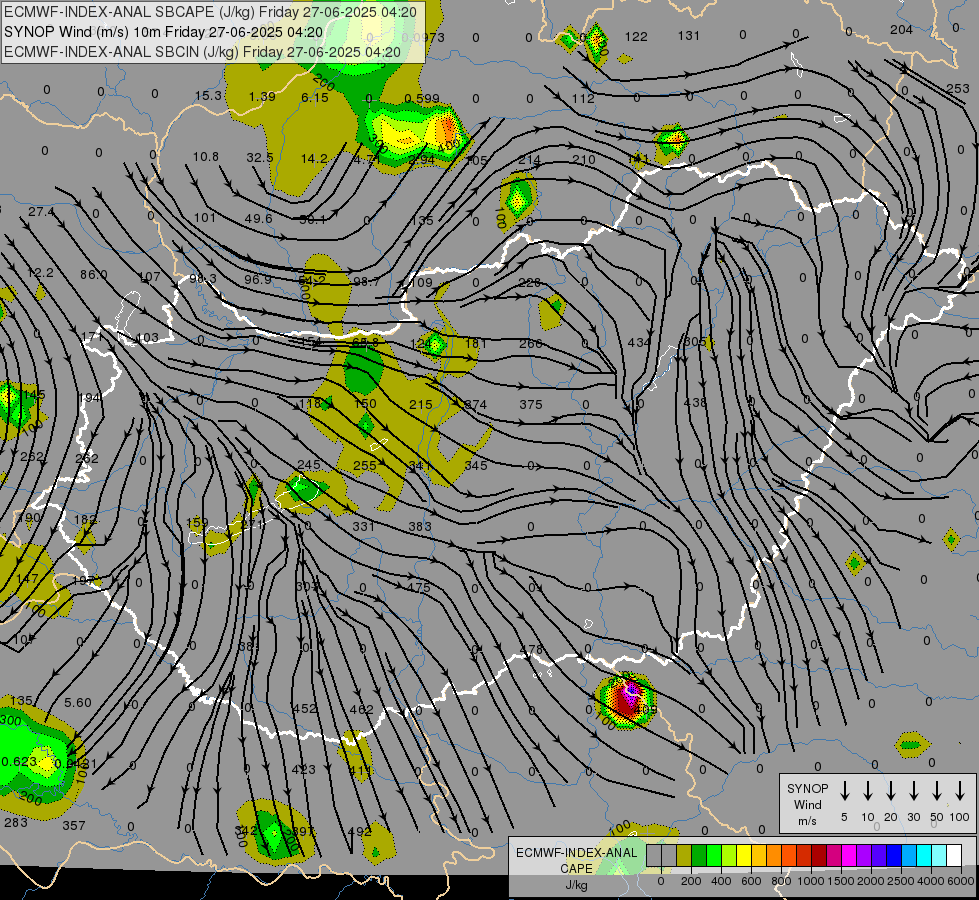This screenshot has height=900, width=979.
Task: Click the map value 204 near top right
Action: click(x=901, y=29)
